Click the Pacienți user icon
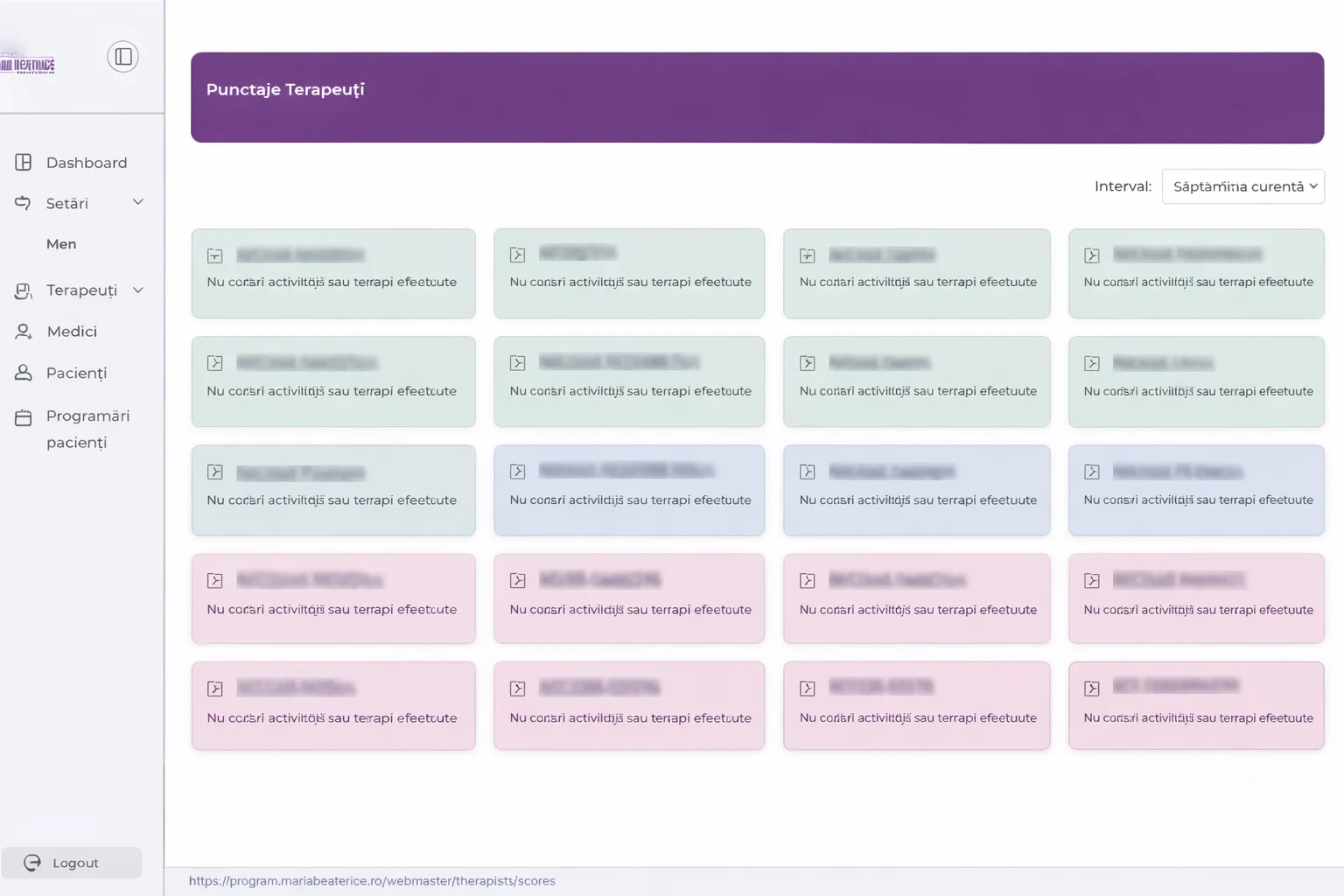The width and height of the screenshot is (1344, 896). click(24, 373)
